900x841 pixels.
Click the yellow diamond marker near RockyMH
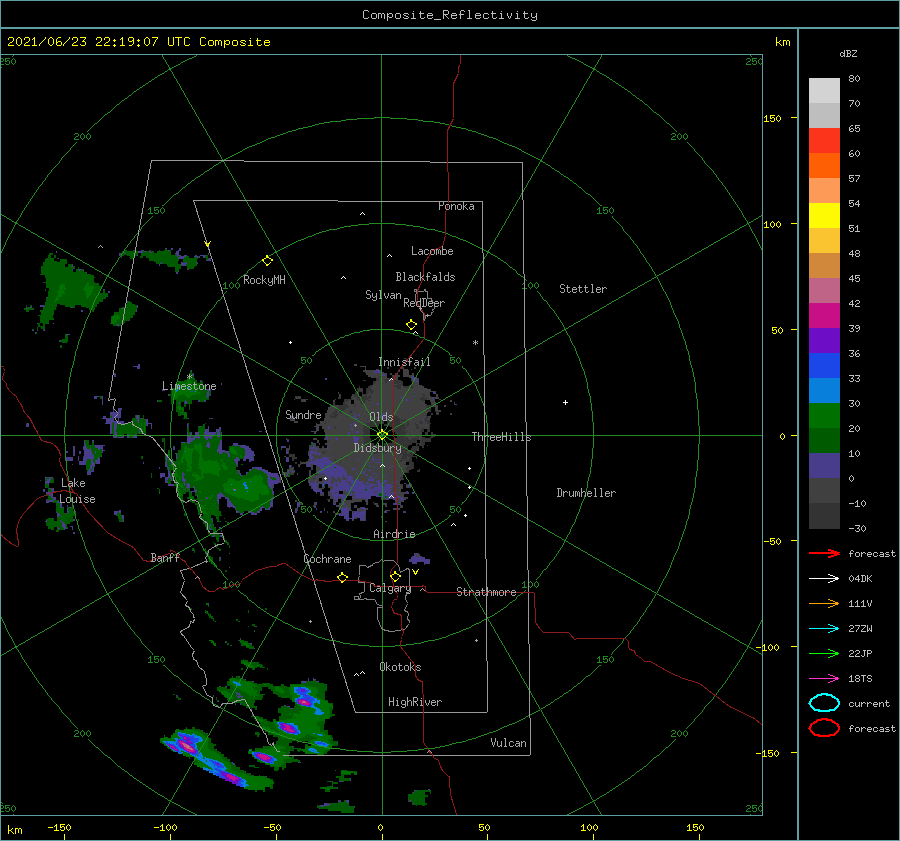click(x=267, y=261)
